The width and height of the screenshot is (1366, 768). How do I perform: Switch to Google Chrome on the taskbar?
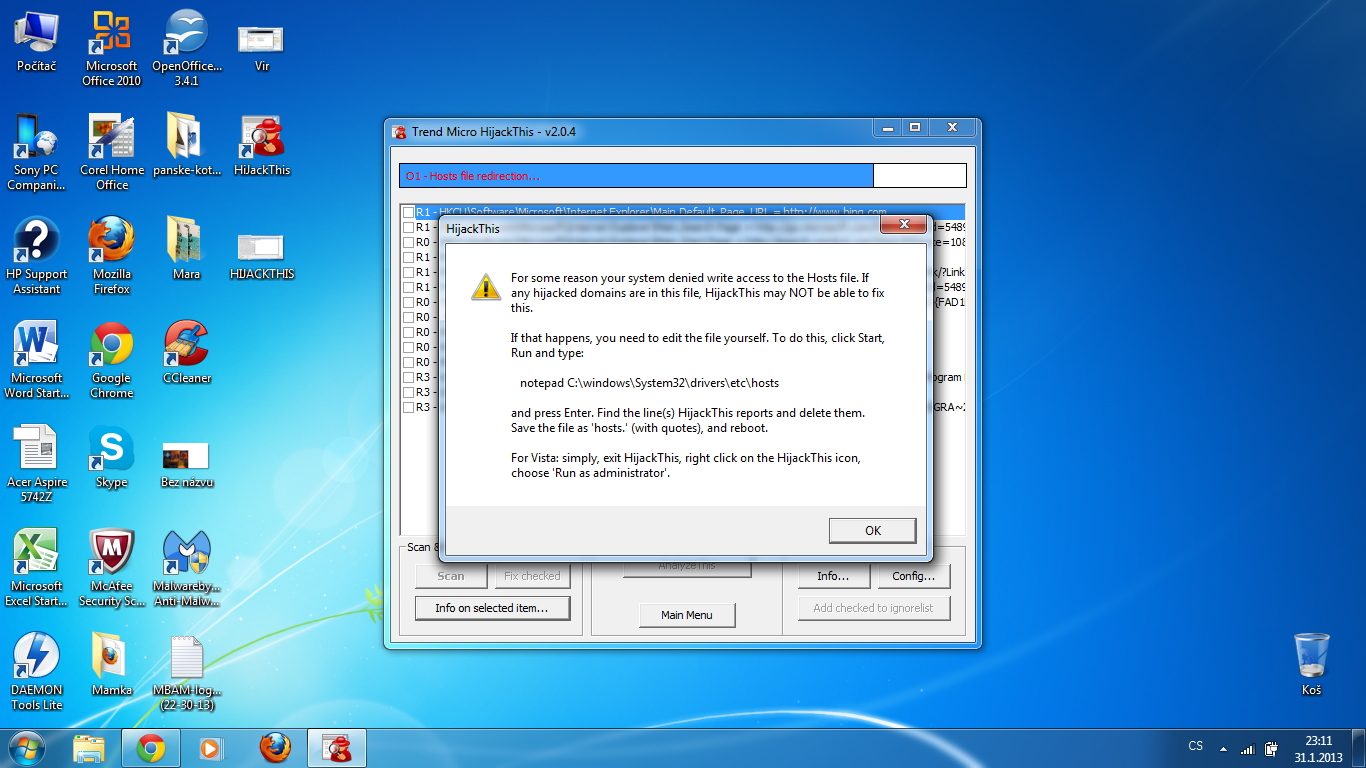pos(151,748)
